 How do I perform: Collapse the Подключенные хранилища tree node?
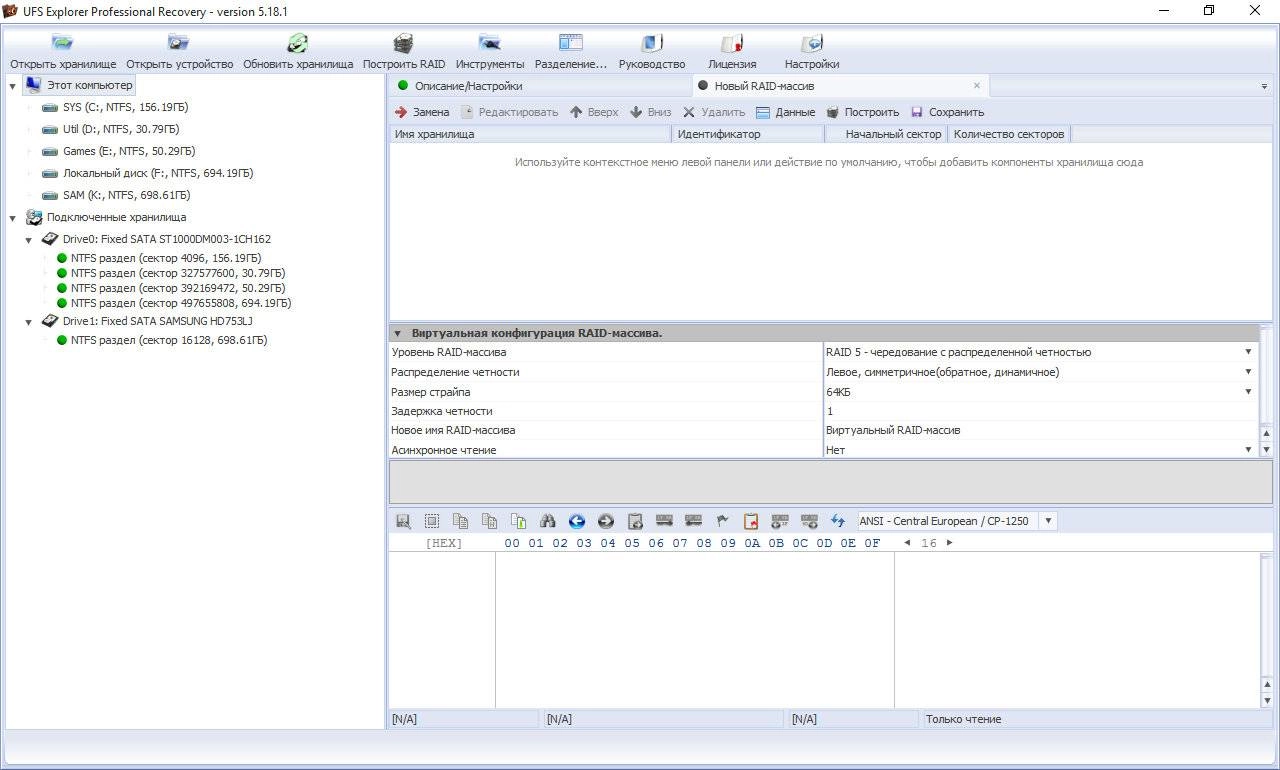[x=13, y=217]
